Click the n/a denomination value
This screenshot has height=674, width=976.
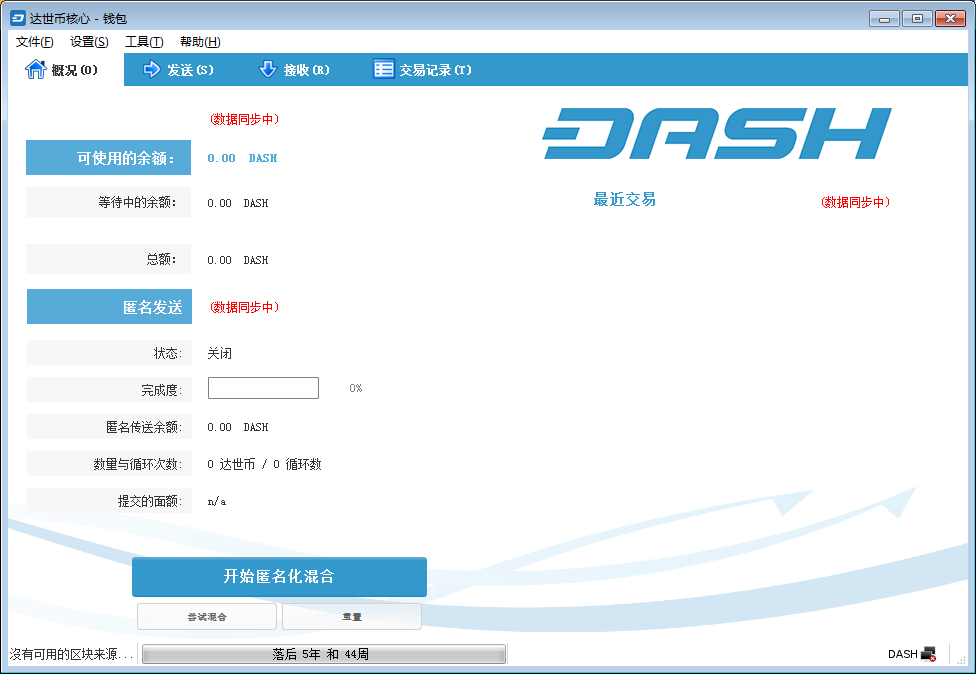(x=217, y=501)
